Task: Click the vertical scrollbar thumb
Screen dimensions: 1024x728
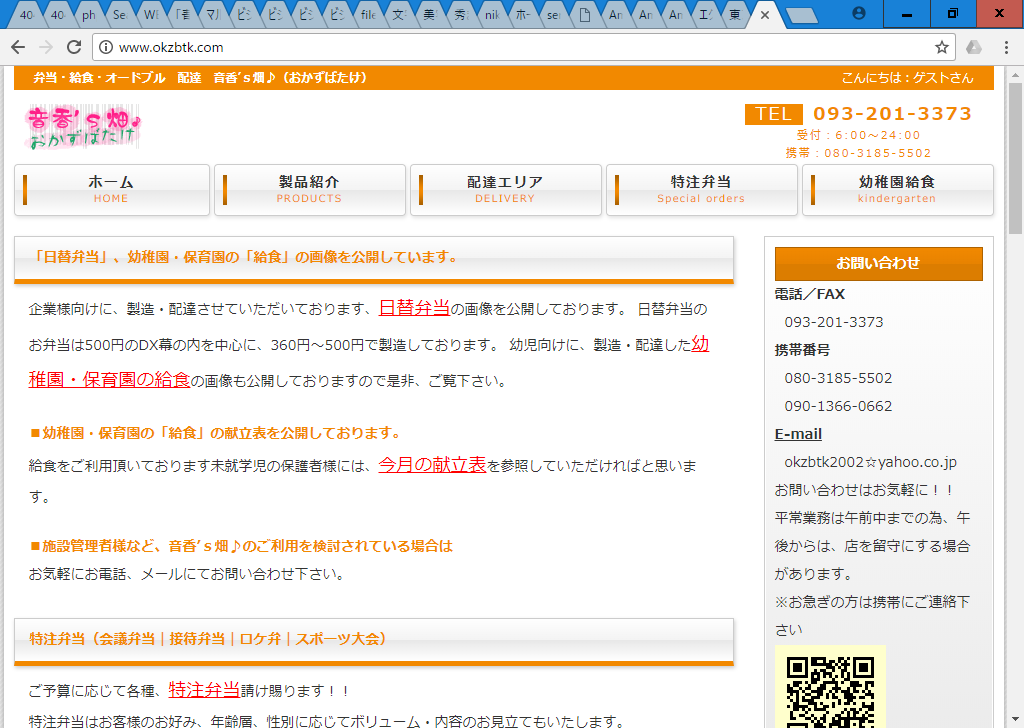Action: [1015, 158]
